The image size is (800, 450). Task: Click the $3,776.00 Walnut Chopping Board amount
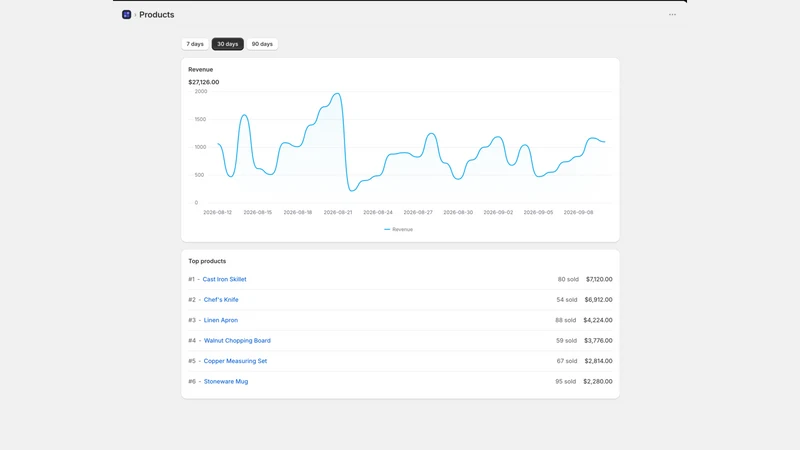coord(598,340)
